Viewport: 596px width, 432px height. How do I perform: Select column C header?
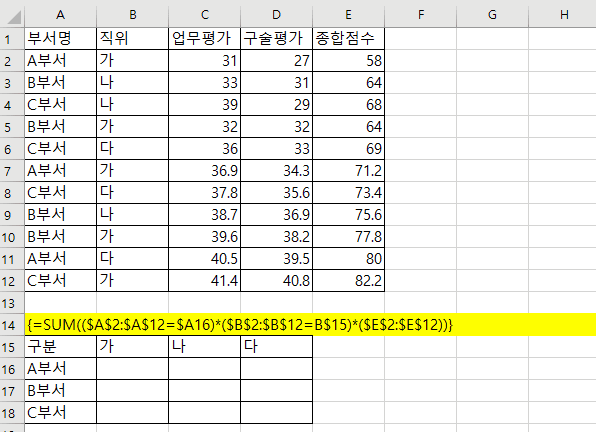click(204, 14)
